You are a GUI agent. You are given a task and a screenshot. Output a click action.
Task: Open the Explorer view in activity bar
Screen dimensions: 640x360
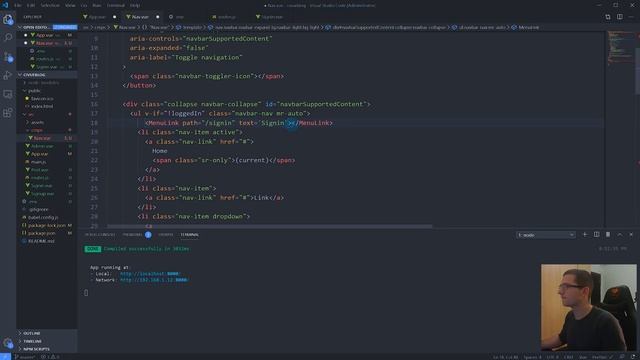(8, 19)
